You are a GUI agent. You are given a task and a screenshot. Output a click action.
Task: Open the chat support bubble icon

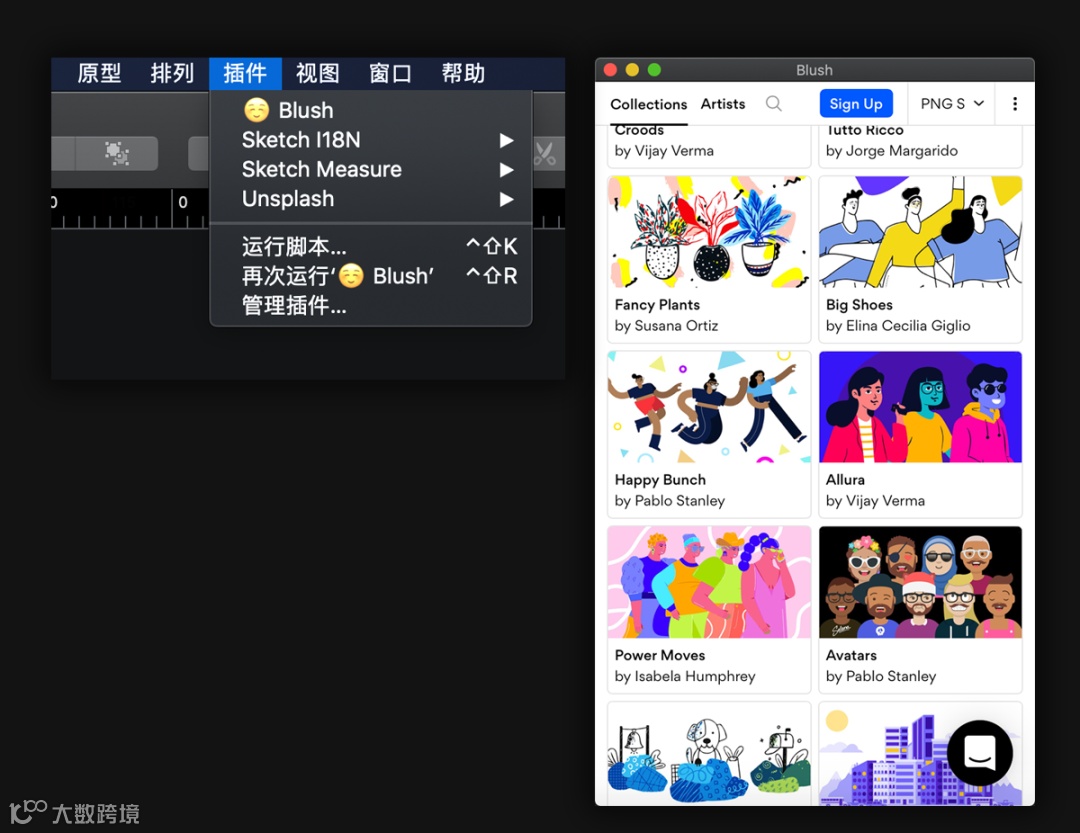pos(979,752)
